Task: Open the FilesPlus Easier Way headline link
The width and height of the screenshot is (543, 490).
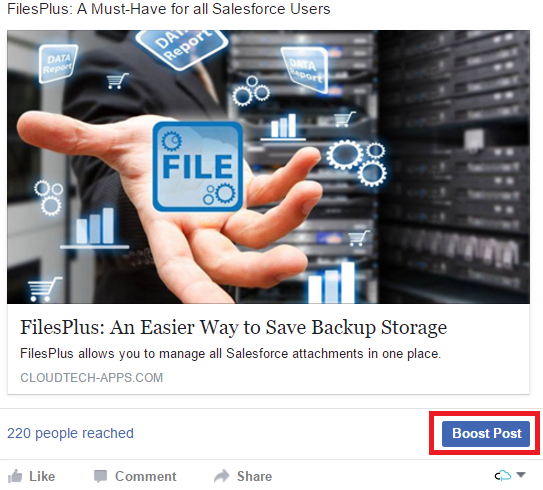Action: coord(234,327)
